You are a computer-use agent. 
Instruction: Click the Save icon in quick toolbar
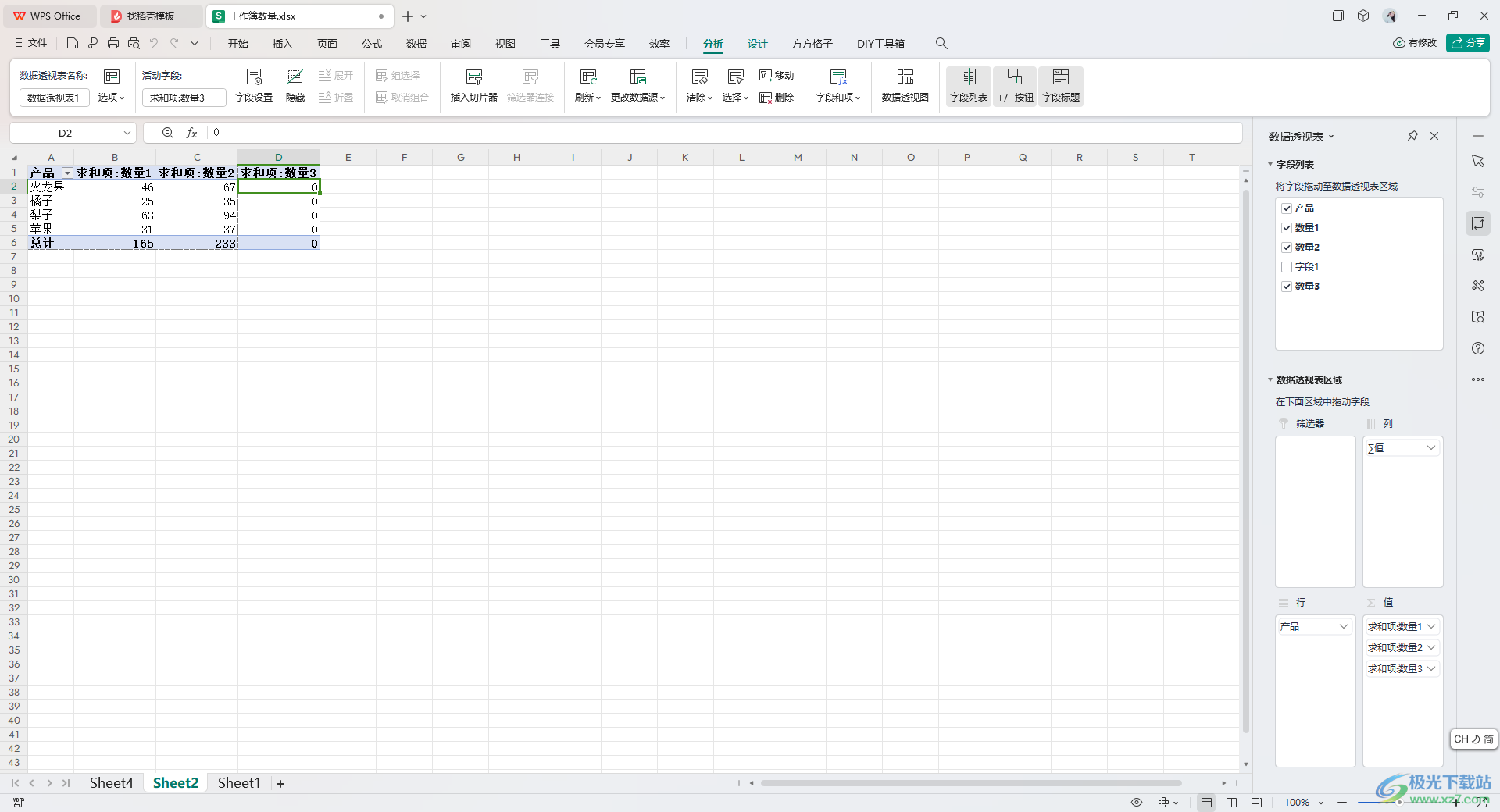72,44
